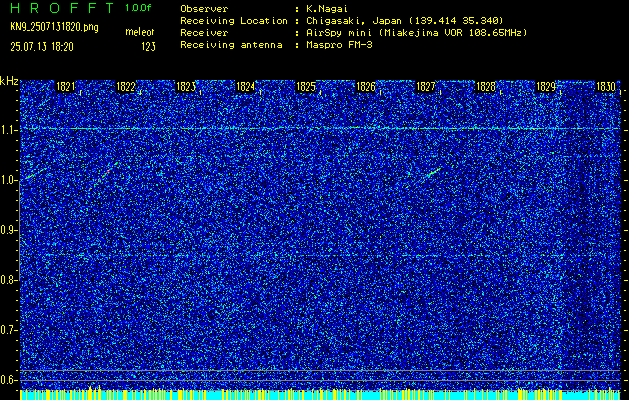Select the Maspro FM-3 antenna text

click(x=339, y=45)
